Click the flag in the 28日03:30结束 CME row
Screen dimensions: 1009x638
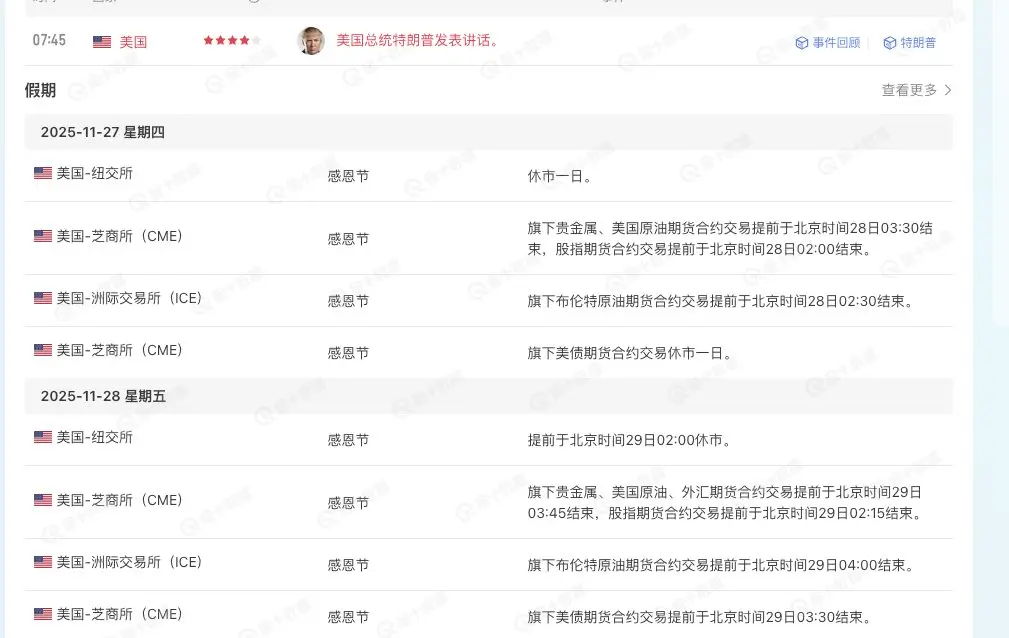(42, 236)
